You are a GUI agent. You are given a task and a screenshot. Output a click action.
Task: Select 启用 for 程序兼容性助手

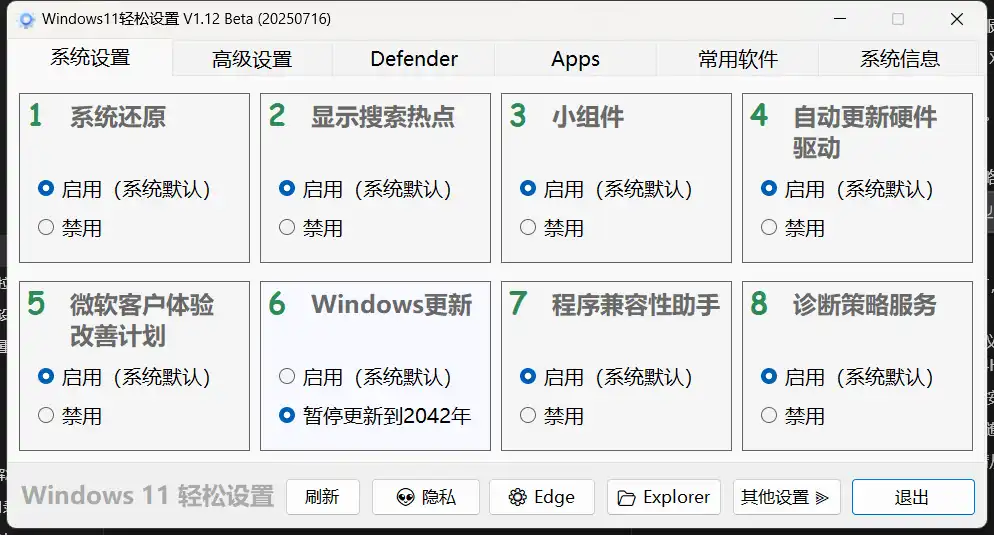point(606,377)
